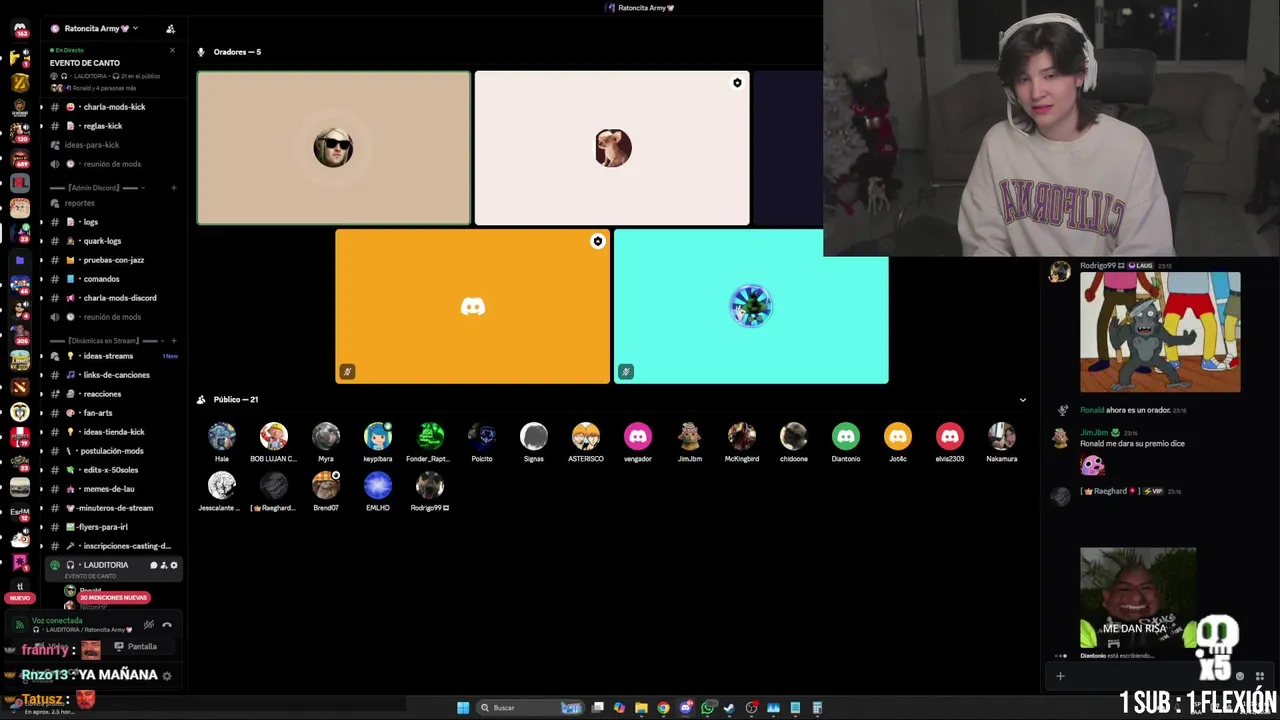Open the Windows Start menu
The height and width of the screenshot is (720, 1280).
463,708
